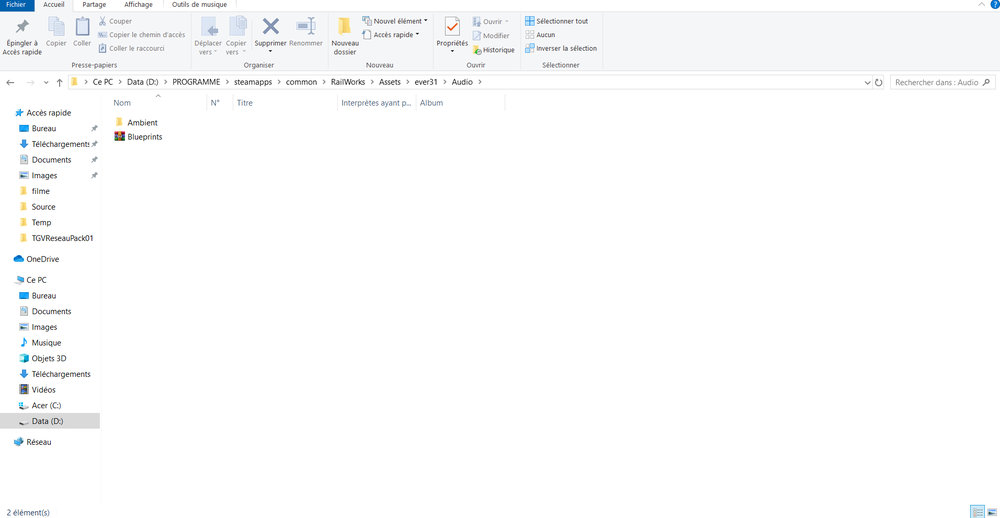
Task: Click Coller le raccourci
Action: [132, 48]
